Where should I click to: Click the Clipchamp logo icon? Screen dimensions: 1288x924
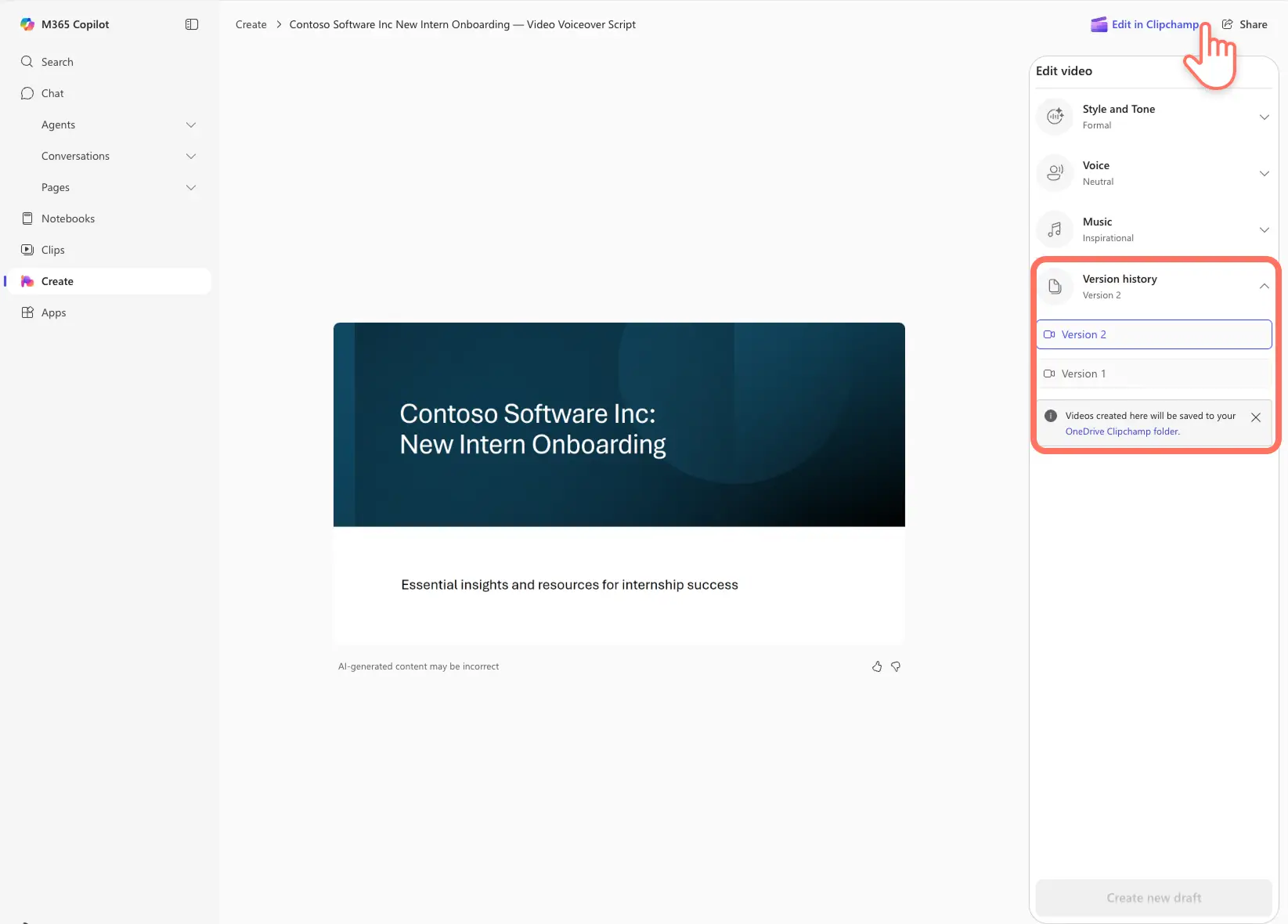click(x=1099, y=24)
